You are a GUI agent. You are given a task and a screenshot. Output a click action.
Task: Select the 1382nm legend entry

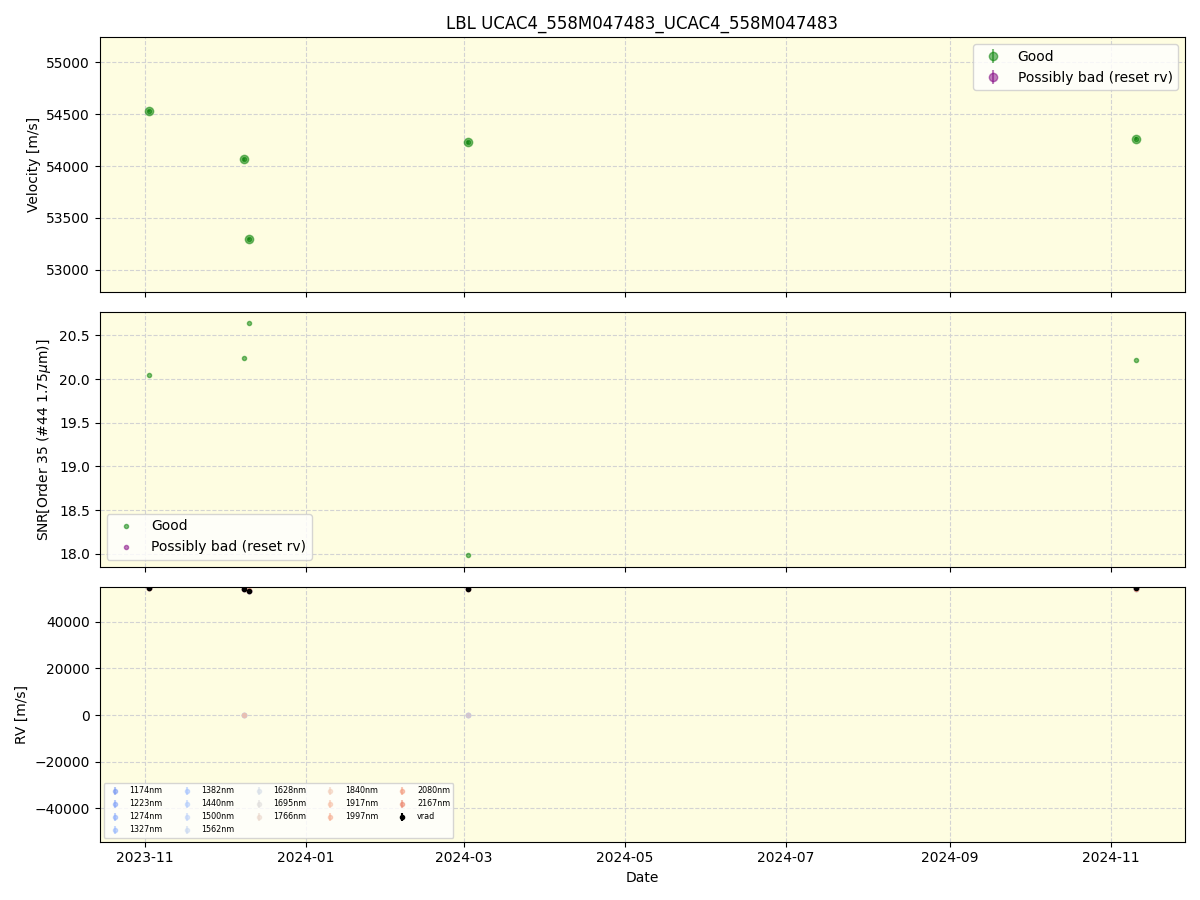tap(208, 791)
